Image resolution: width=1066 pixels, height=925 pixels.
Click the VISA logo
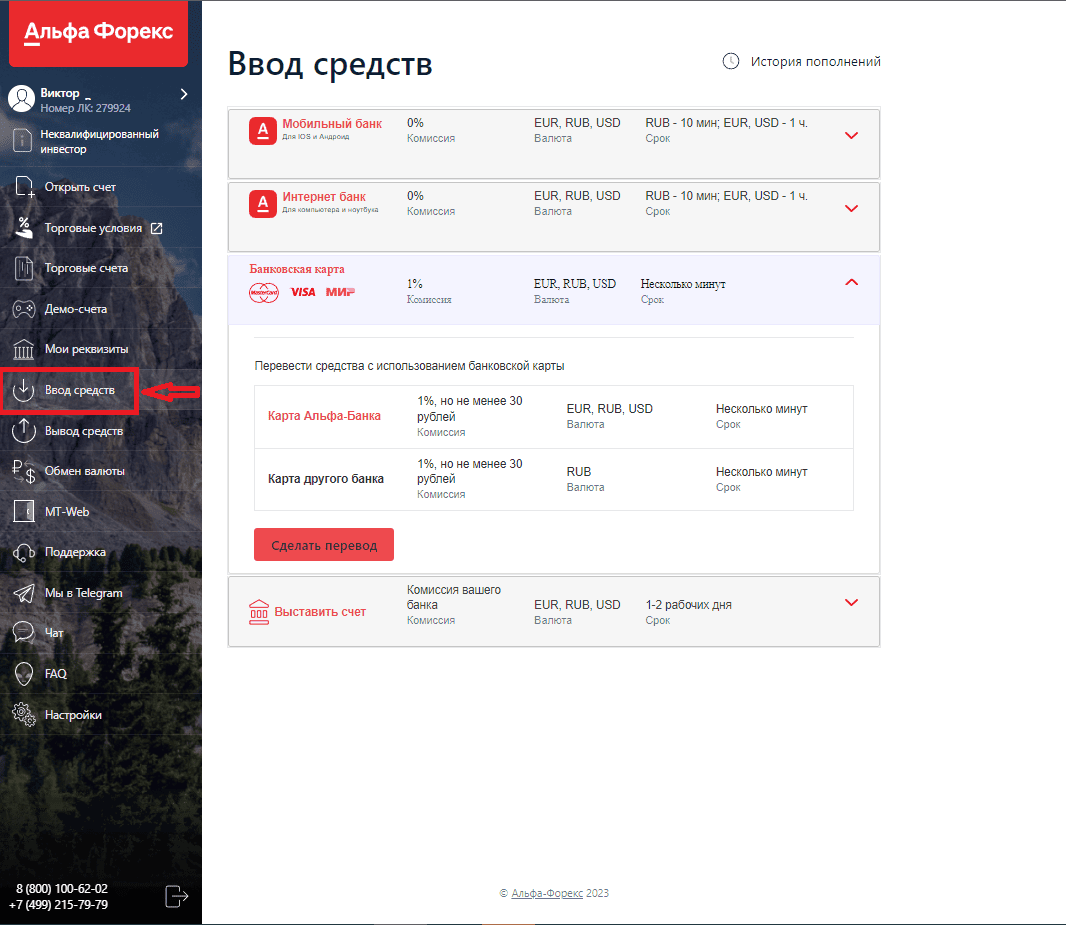coord(303,292)
